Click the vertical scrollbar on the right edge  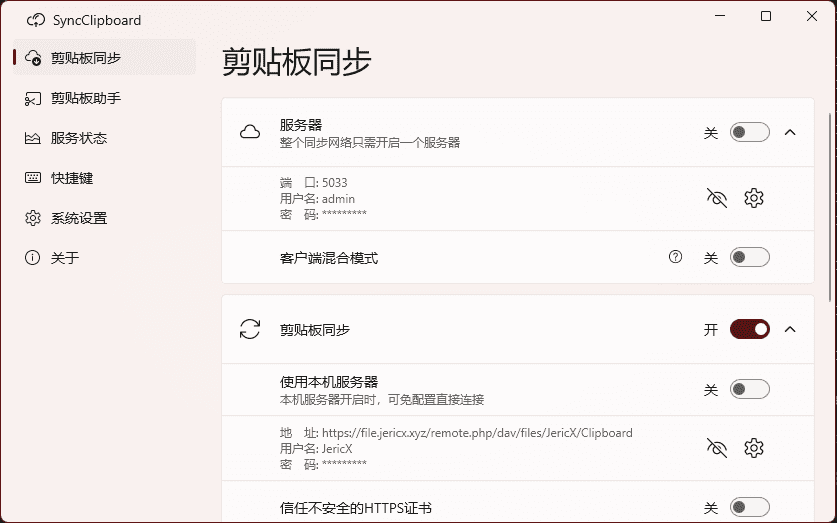[830, 207]
